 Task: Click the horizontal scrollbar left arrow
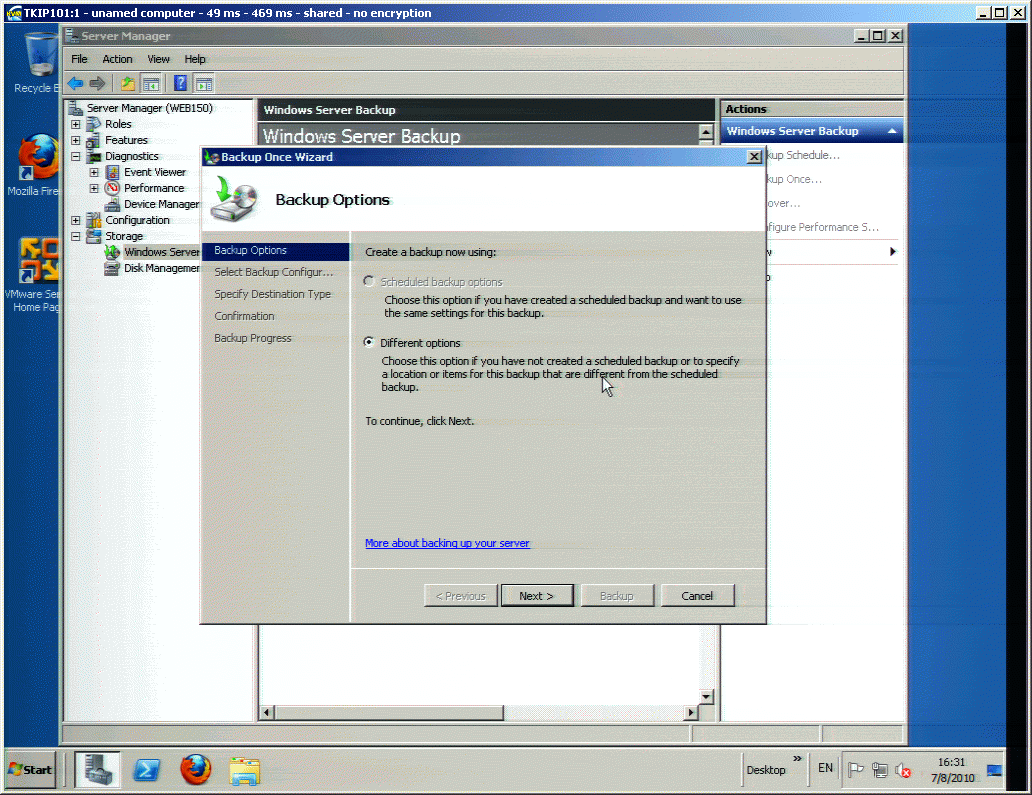(267, 712)
